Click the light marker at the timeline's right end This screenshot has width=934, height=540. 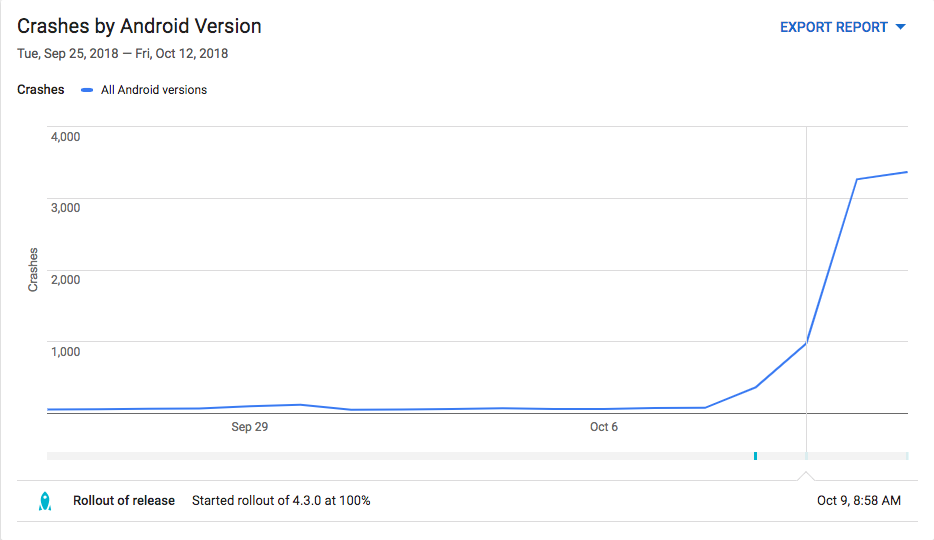(x=906, y=456)
